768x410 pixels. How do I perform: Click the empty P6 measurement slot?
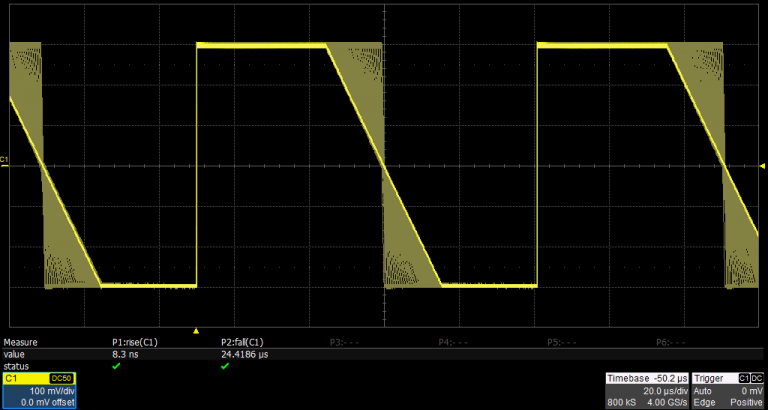pyautogui.click(x=670, y=342)
